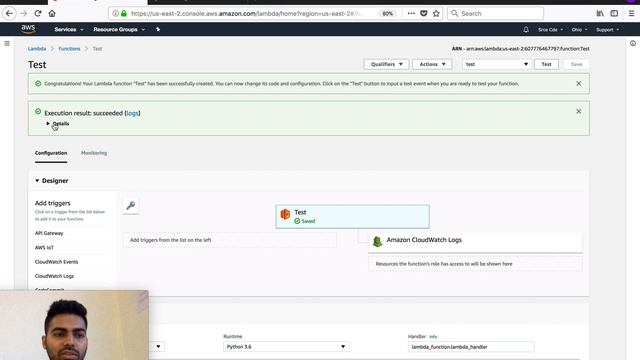Image resolution: width=640 pixels, height=360 pixels.
Task: Add the CloudWatch Logs trigger
Action: (x=54, y=276)
